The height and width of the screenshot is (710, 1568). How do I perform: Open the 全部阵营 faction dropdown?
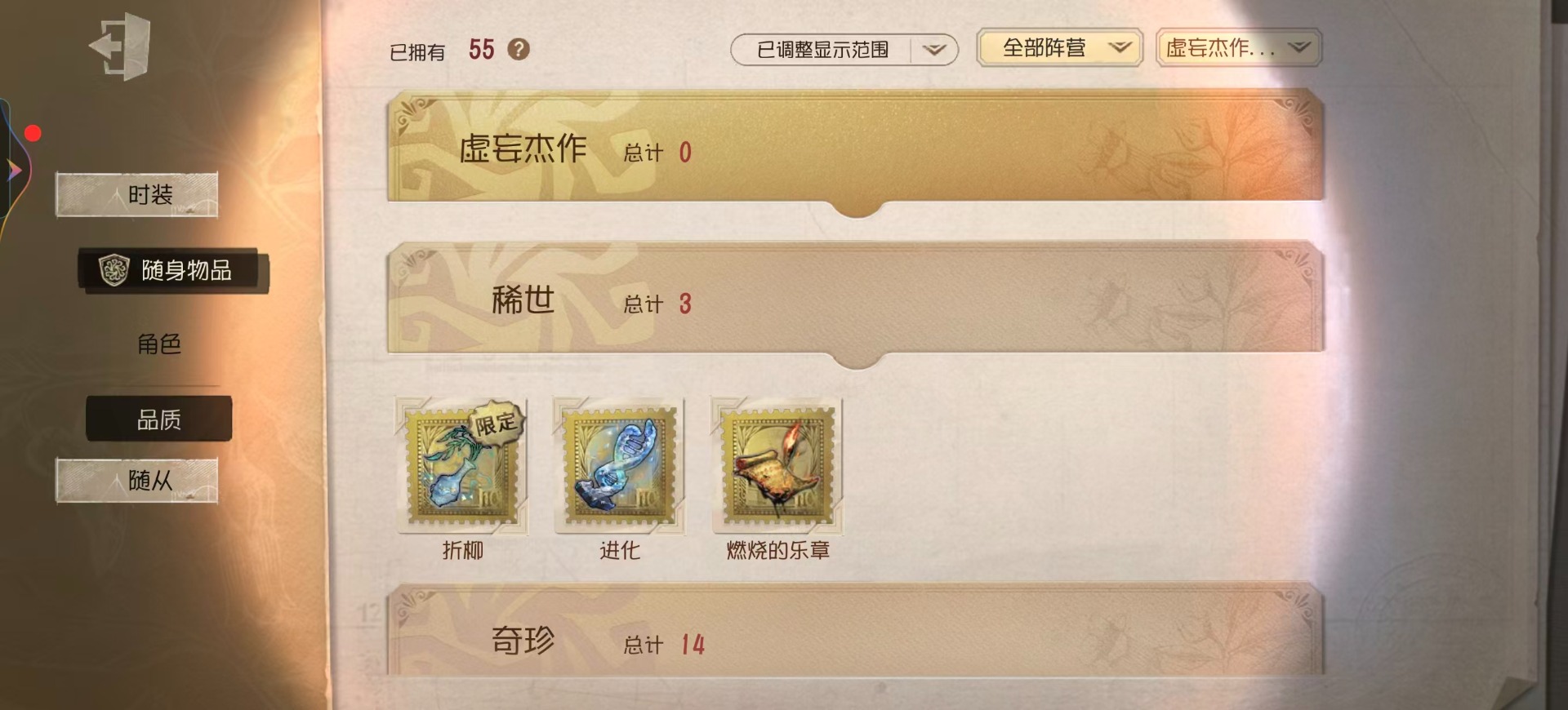point(1059,48)
